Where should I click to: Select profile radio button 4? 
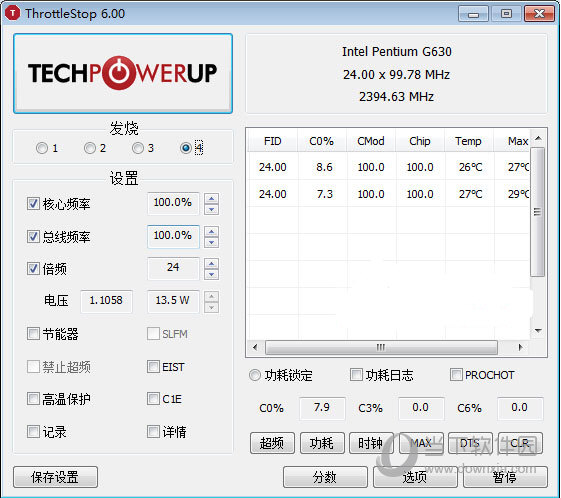click(186, 148)
